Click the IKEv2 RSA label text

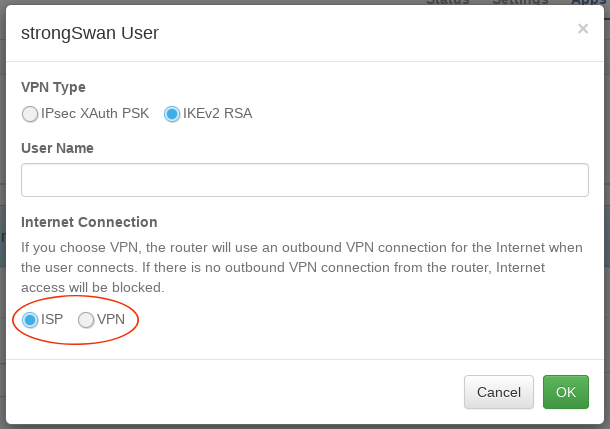217,114
